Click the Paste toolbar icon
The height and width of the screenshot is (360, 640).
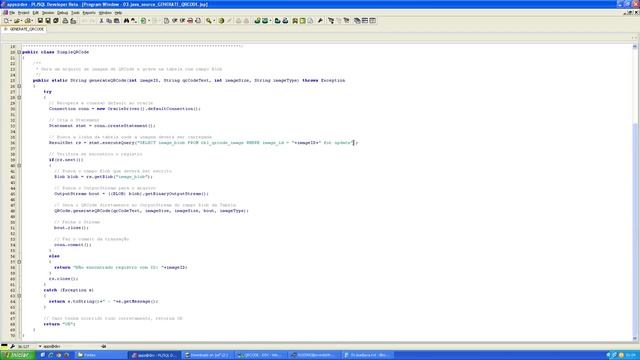coord(117,20)
